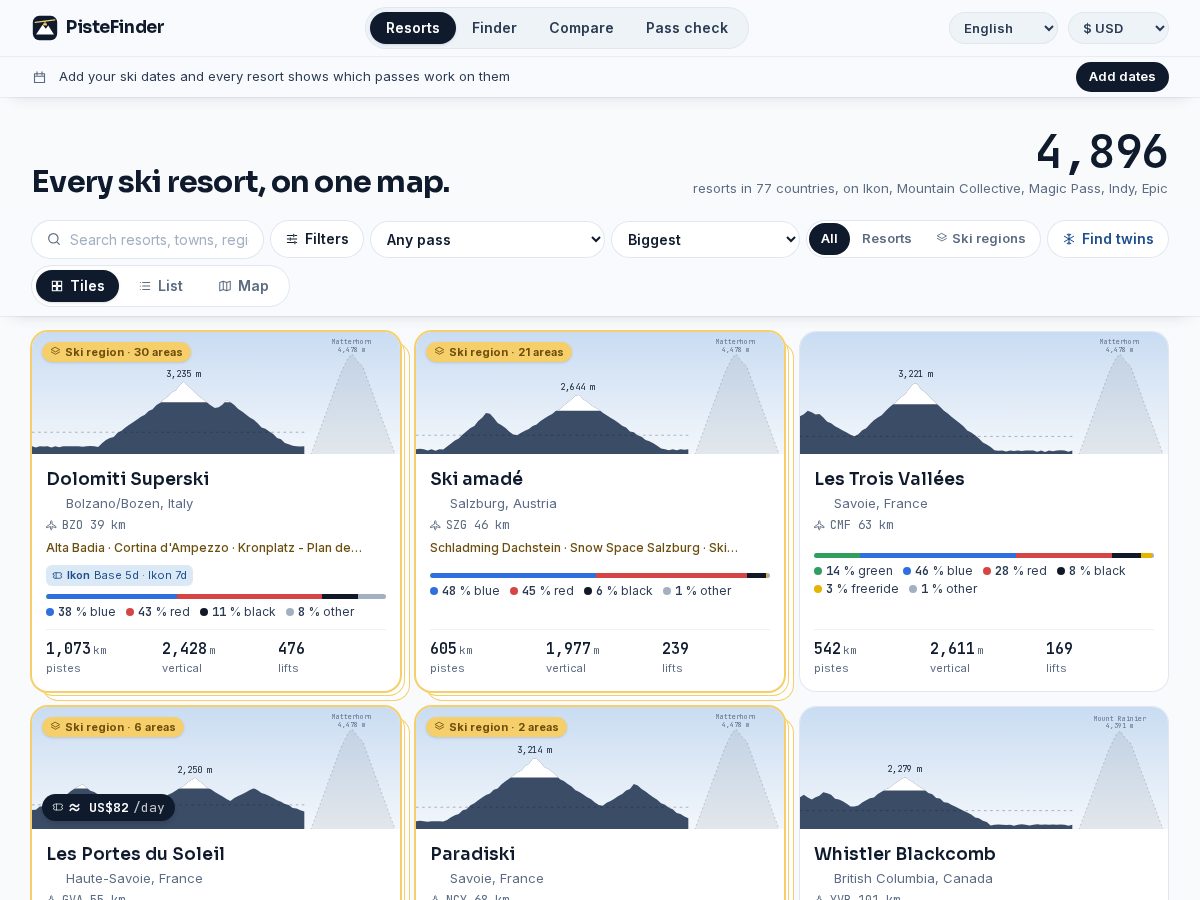Click the British Columbia, Canada location text

click(913, 879)
